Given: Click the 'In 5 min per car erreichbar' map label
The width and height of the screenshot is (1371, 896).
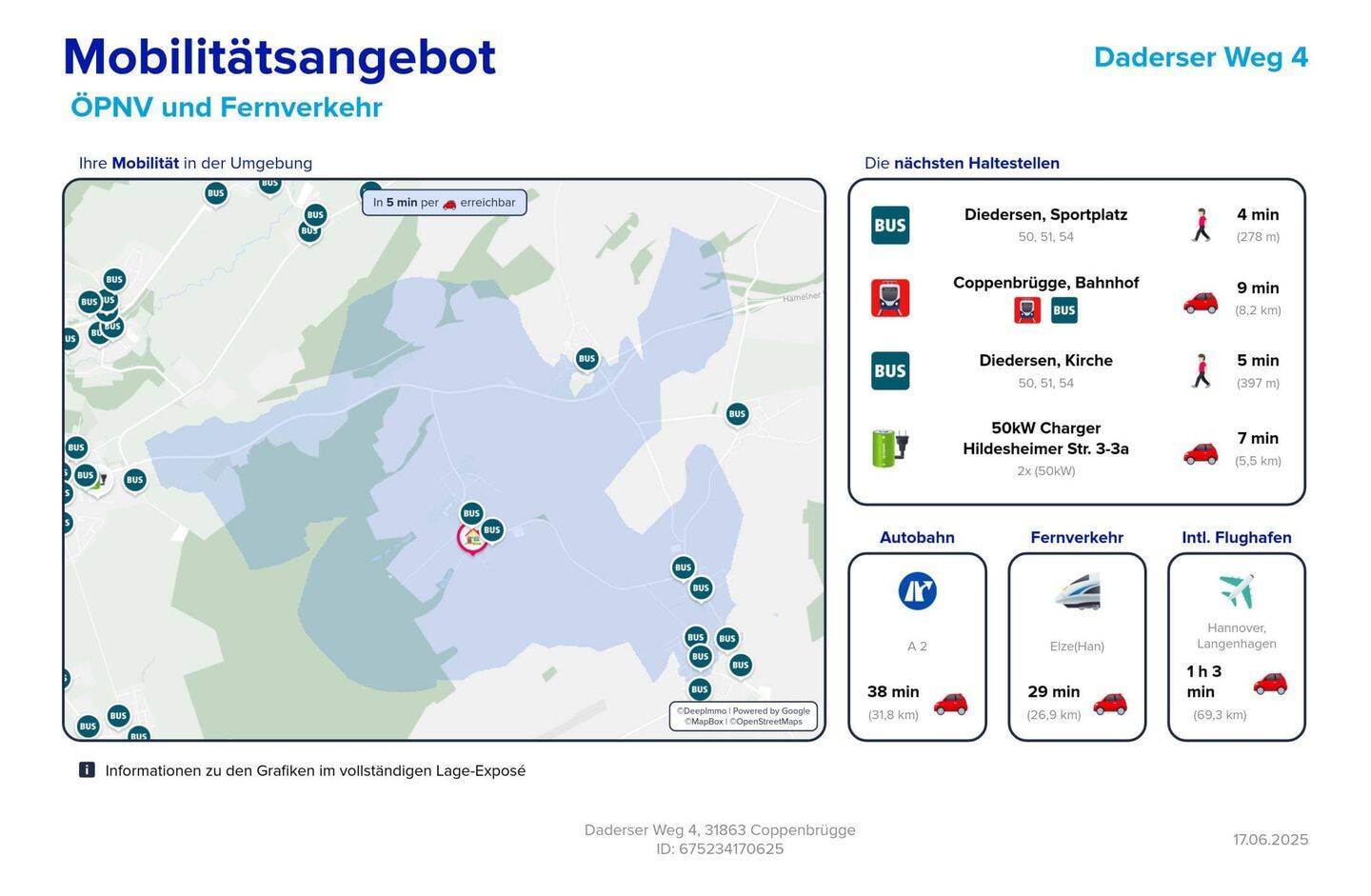Looking at the screenshot, I should (x=444, y=203).
